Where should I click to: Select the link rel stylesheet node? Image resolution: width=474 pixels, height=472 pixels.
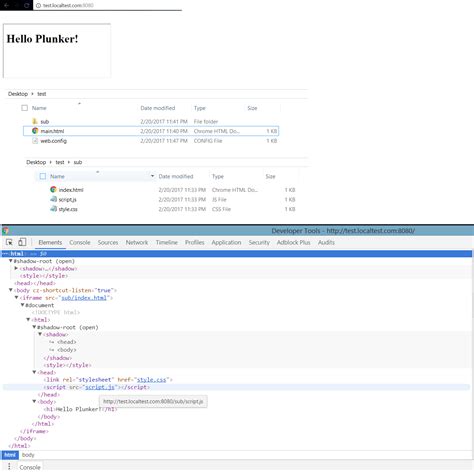[x=108, y=380]
